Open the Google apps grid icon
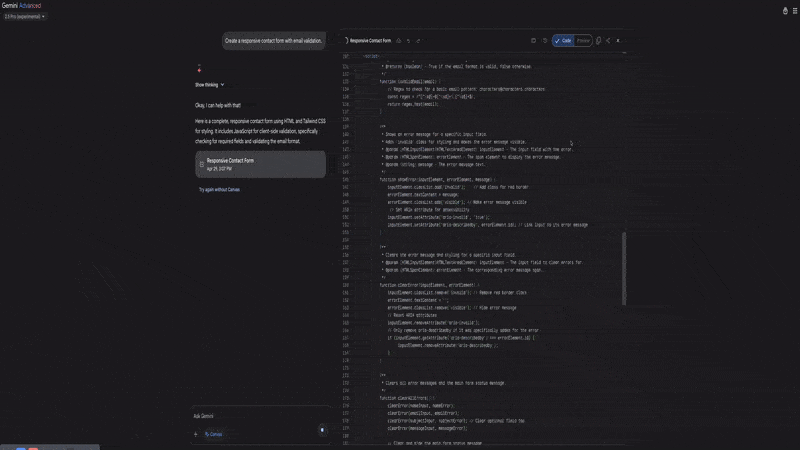Viewport: 800px width, 450px height. (x=795, y=11)
